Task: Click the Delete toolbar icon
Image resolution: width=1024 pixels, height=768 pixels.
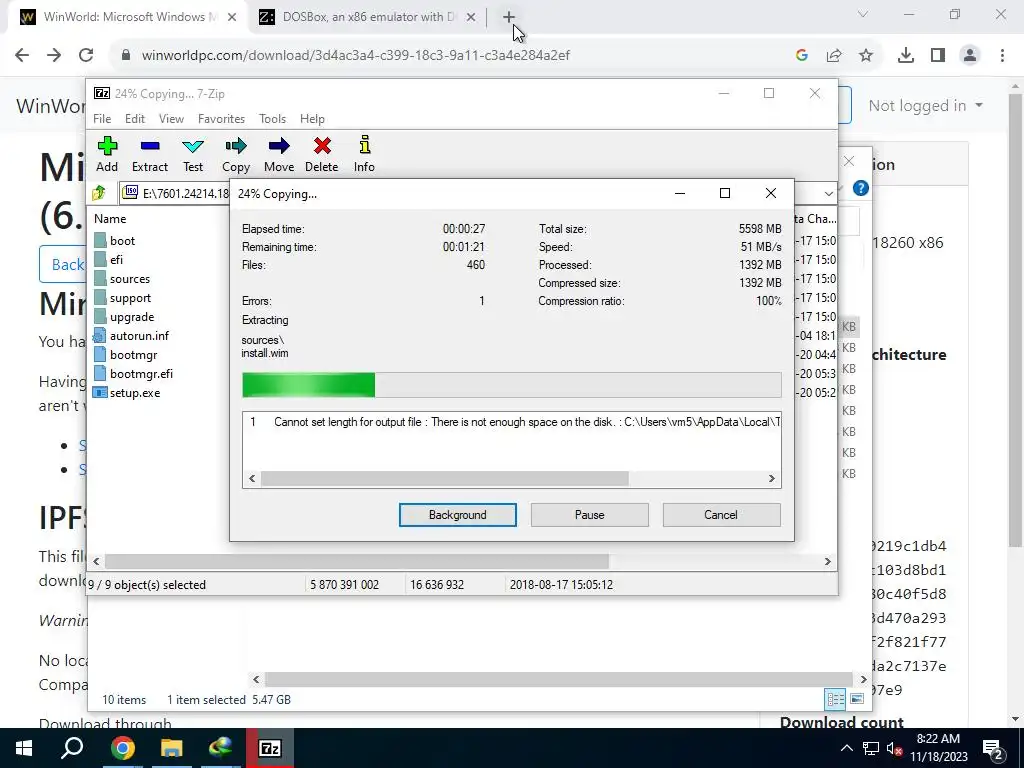Action: [x=321, y=155]
